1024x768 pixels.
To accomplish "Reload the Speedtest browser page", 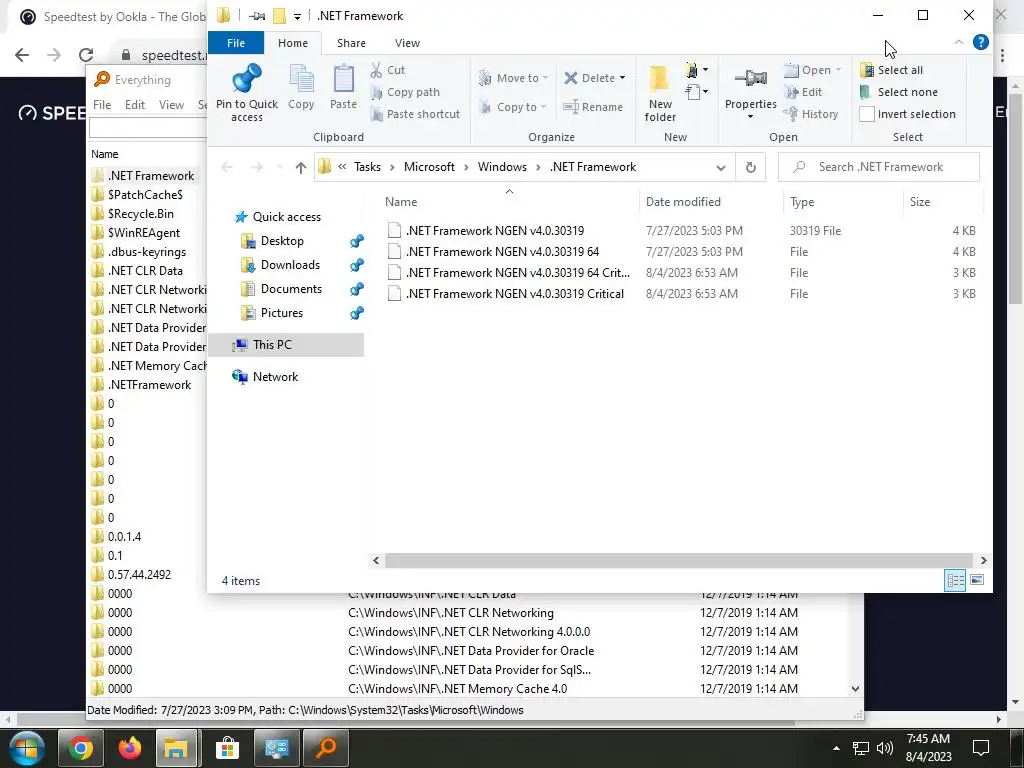I will pos(86,55).
